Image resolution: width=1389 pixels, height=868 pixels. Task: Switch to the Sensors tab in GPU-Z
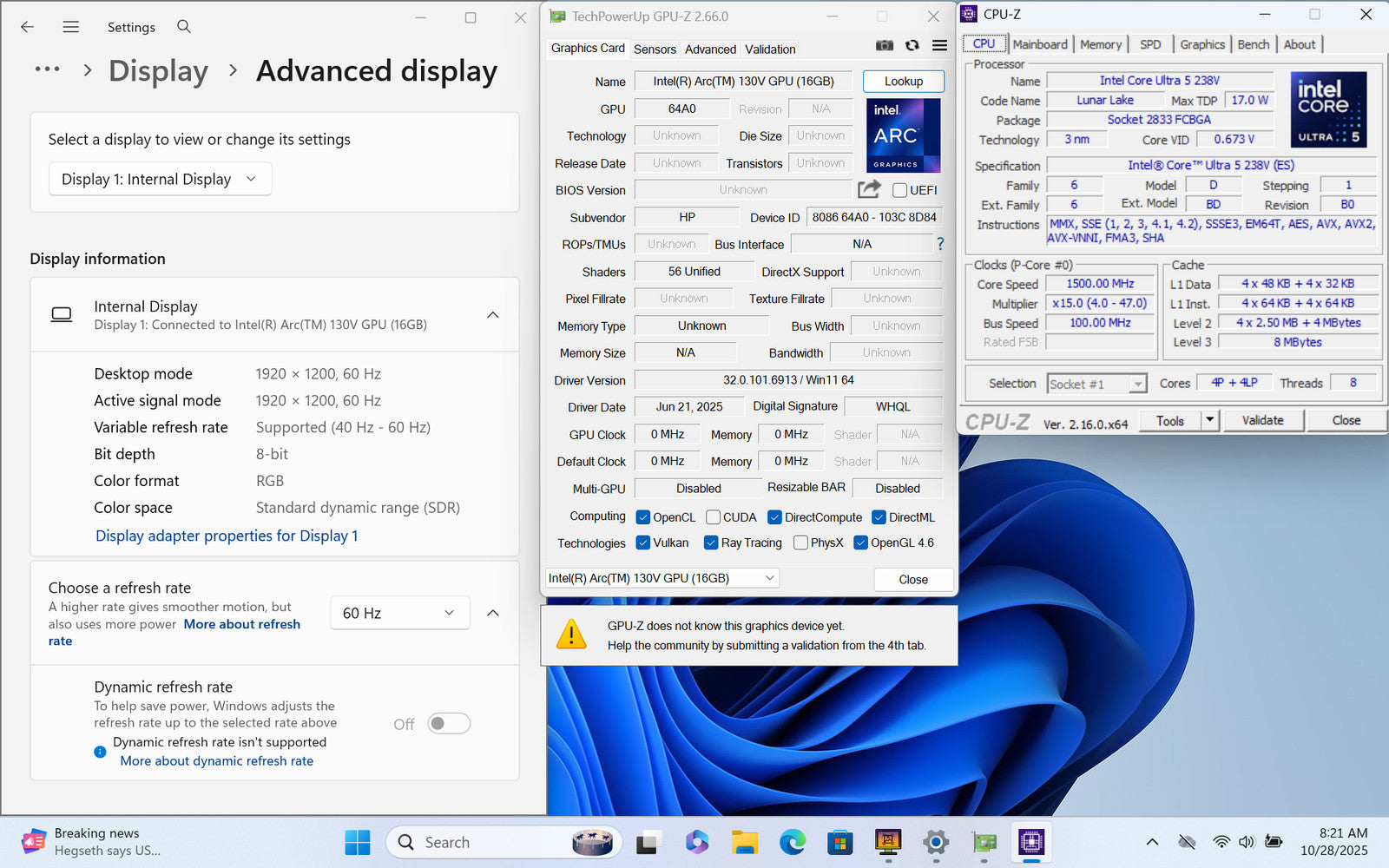click(655, 49)
